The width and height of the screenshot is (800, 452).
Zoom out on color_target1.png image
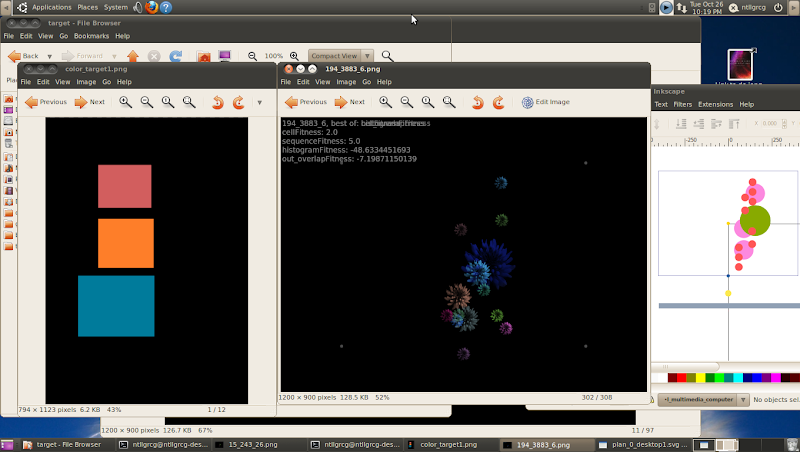pos(147,102)
